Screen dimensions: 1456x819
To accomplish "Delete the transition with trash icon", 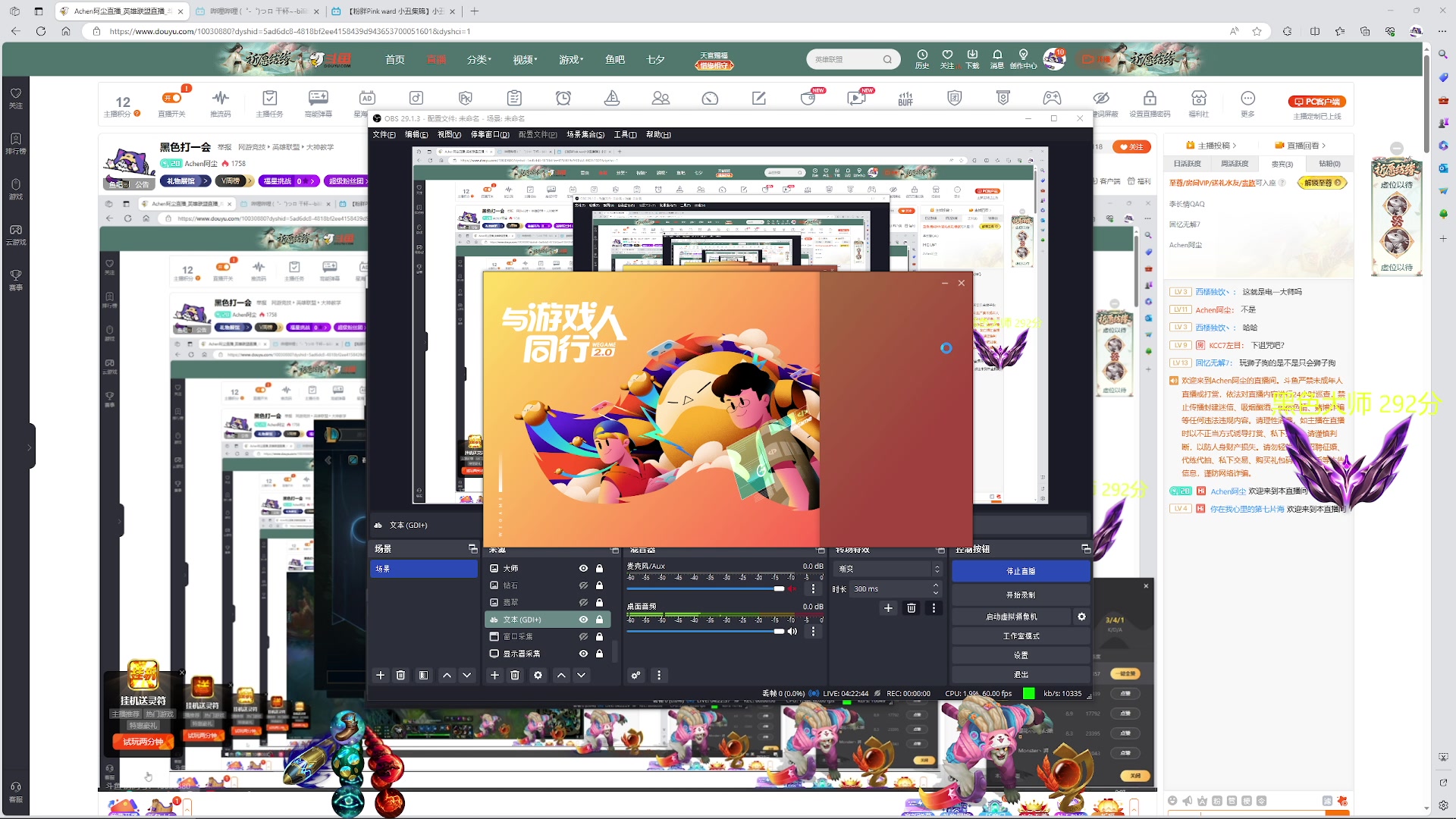I will pyautogui.click(x=912, y=608).
